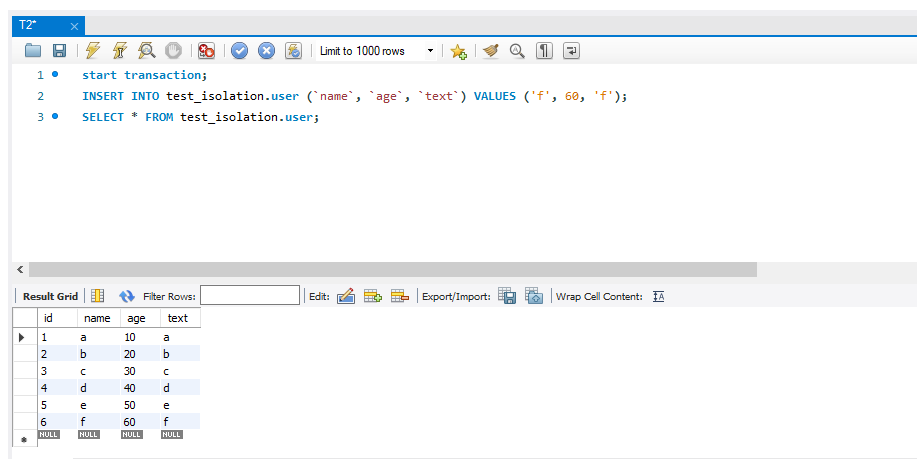The image size is (921, 459).
Task: Refresh result data blue arrows icon
Action: click(x=127, y=296)
